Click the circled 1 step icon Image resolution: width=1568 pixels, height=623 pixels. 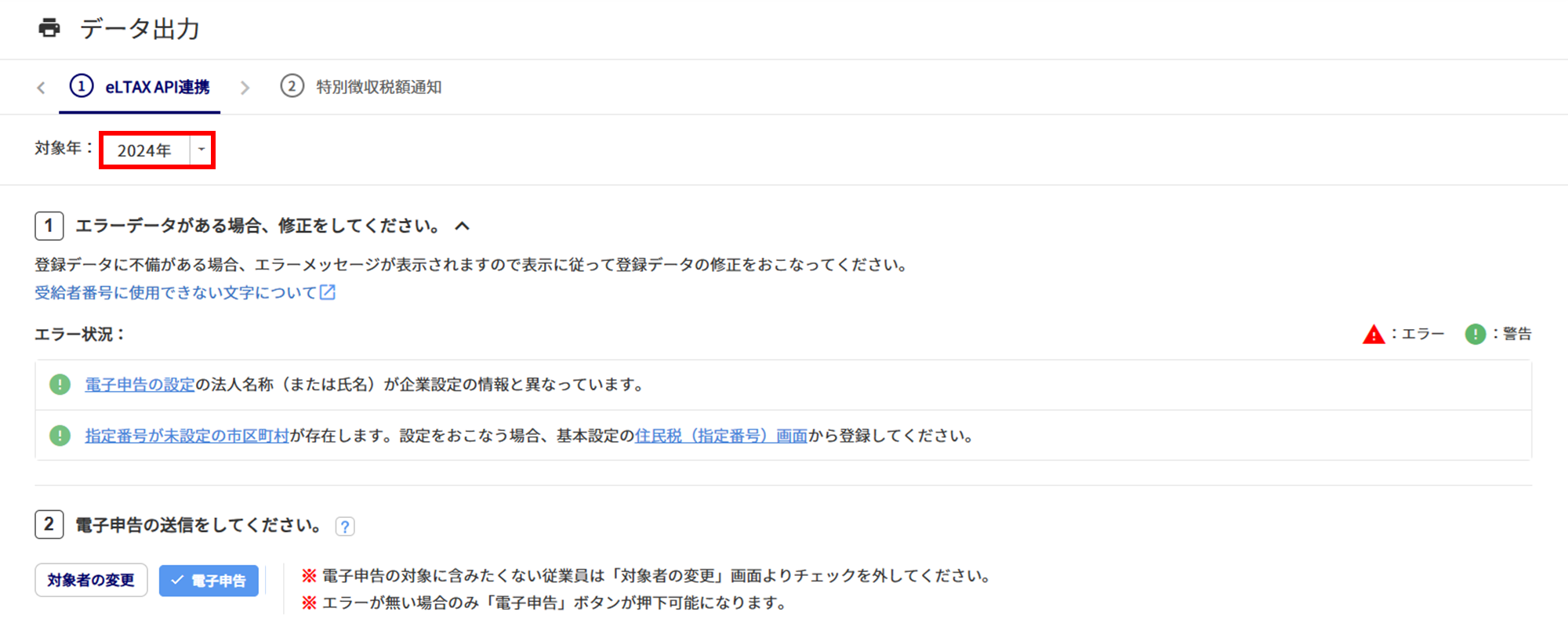point(82,86)
